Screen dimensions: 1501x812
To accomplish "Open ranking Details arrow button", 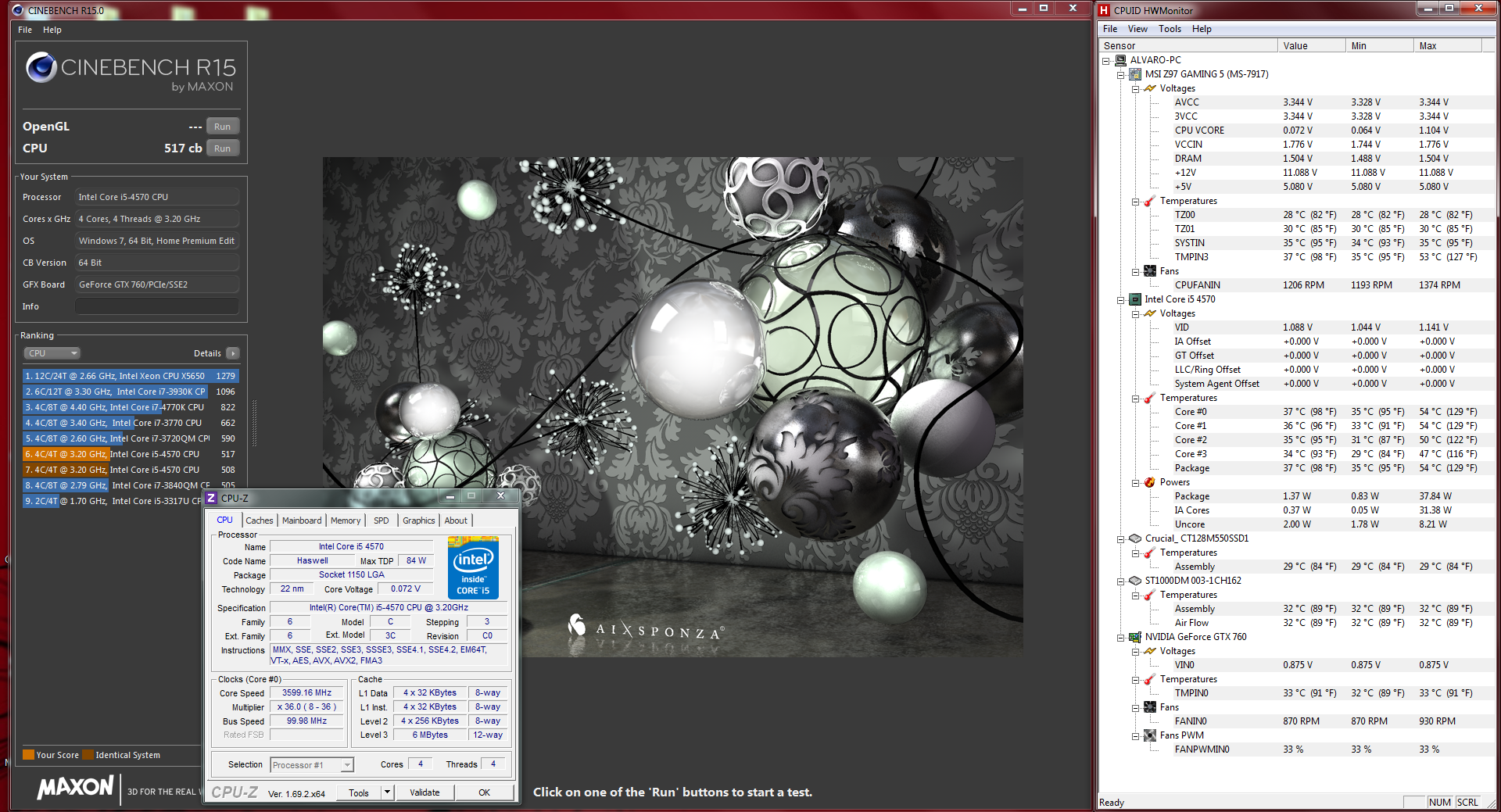I will (232, 353).
